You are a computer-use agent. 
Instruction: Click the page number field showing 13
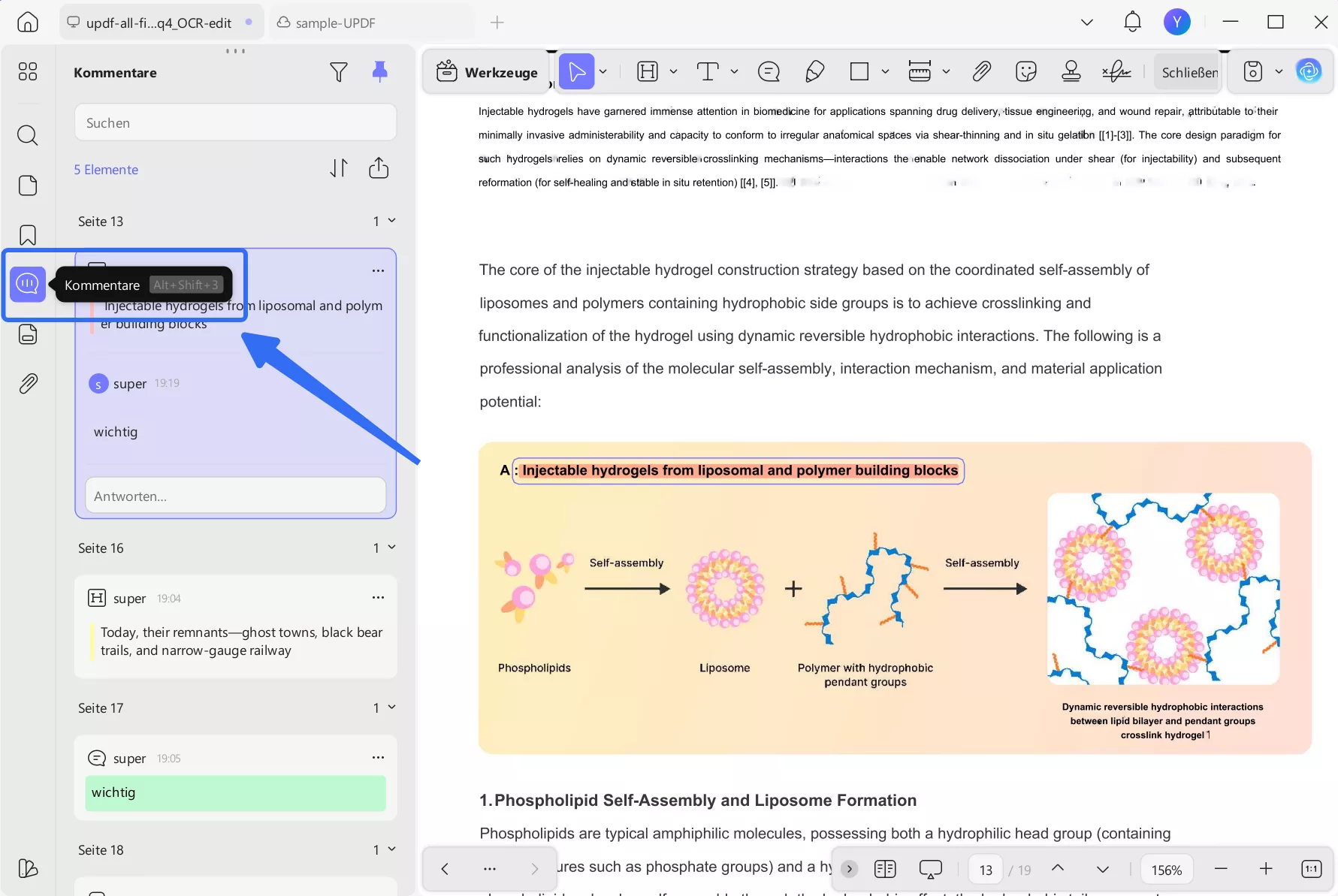pyautogui.click(x=986, y=869)
